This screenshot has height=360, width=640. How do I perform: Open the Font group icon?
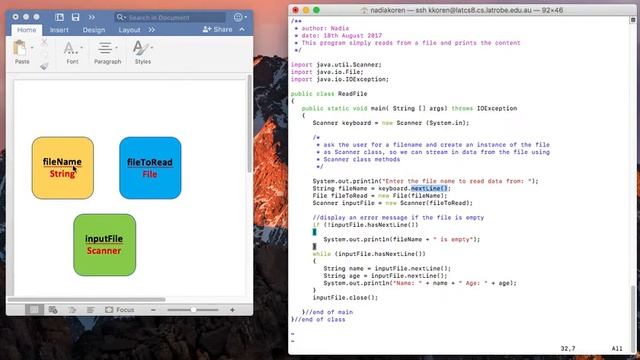[71, 48]
